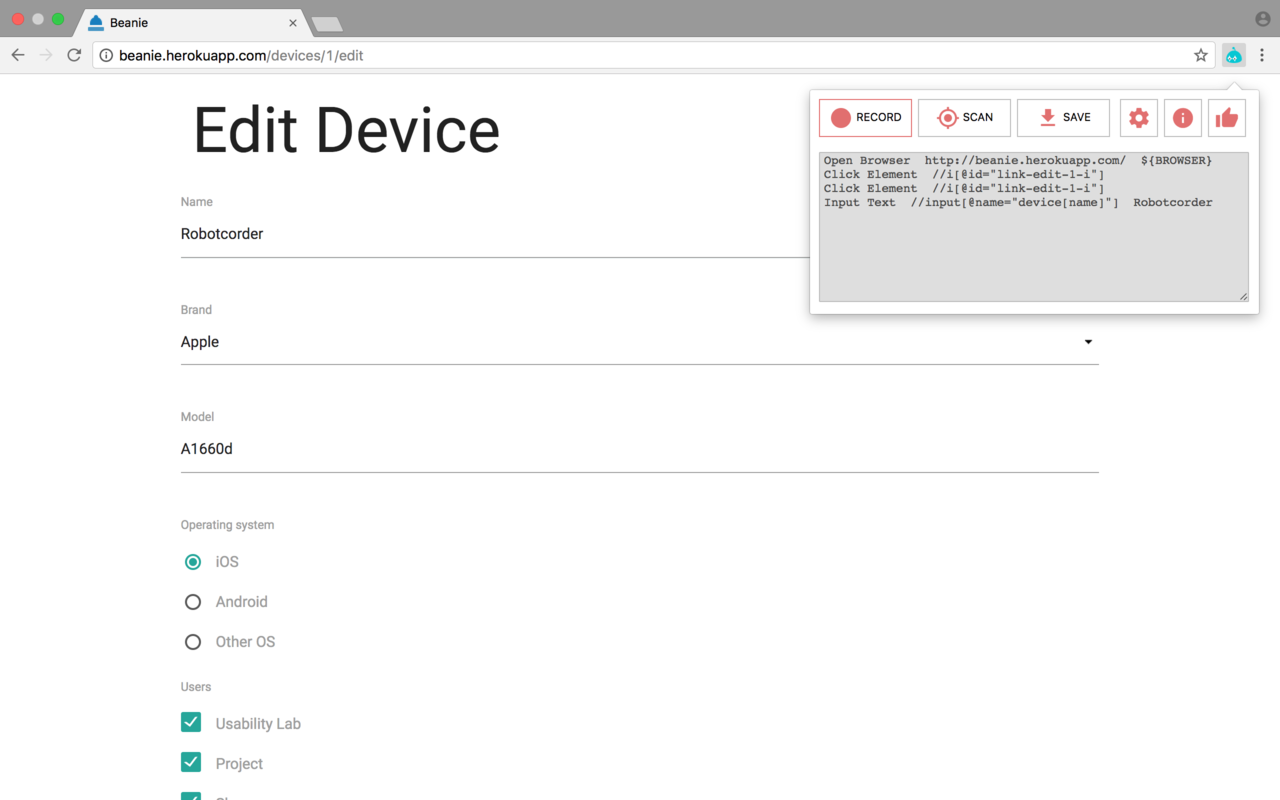Uncheck the Usability Lab checkbox
Screen dimensions: 1280x800
coord(191,722)
